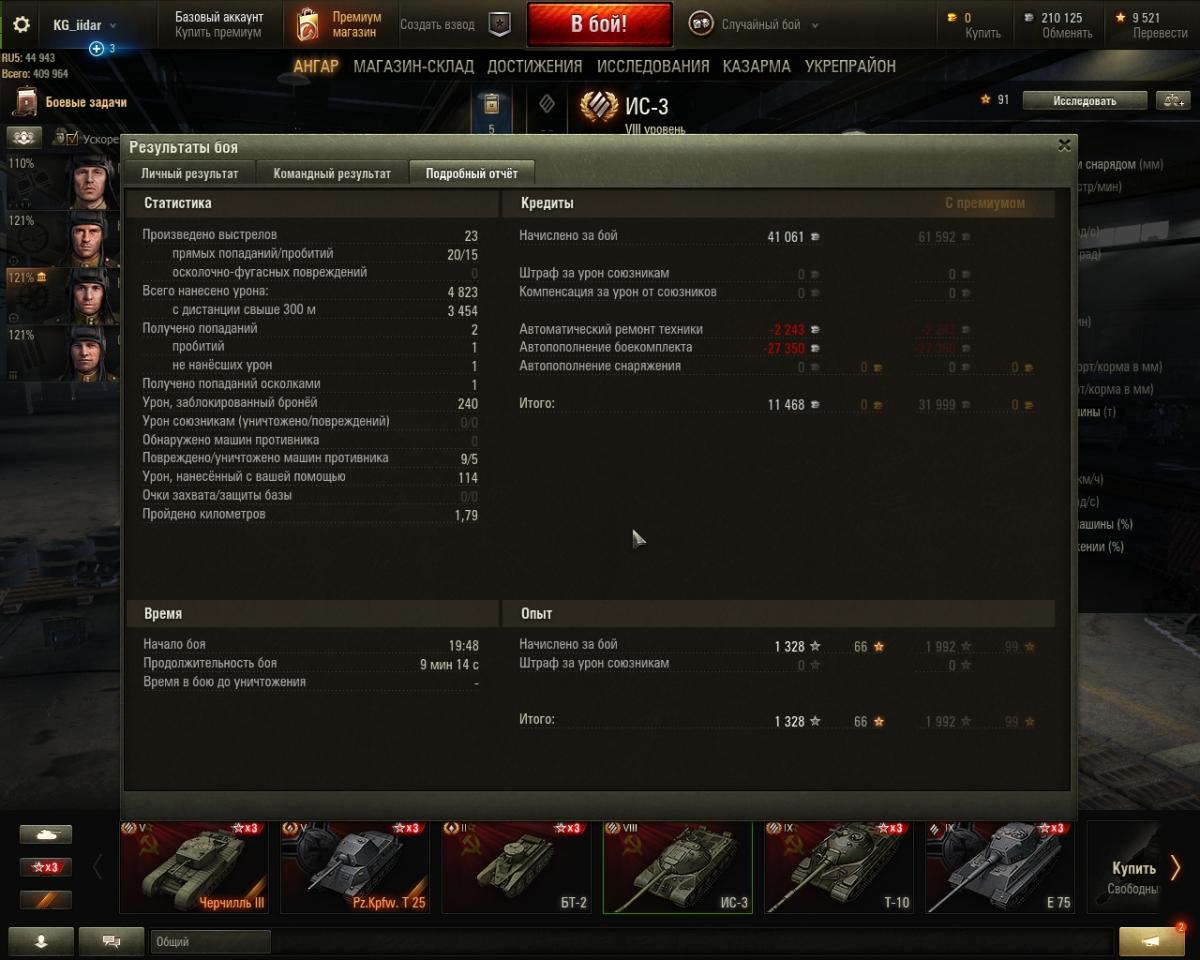Start battle with В бой! button
This screenshot has height=960, width=1200.
pyautogui.click(x=599, y=25)
